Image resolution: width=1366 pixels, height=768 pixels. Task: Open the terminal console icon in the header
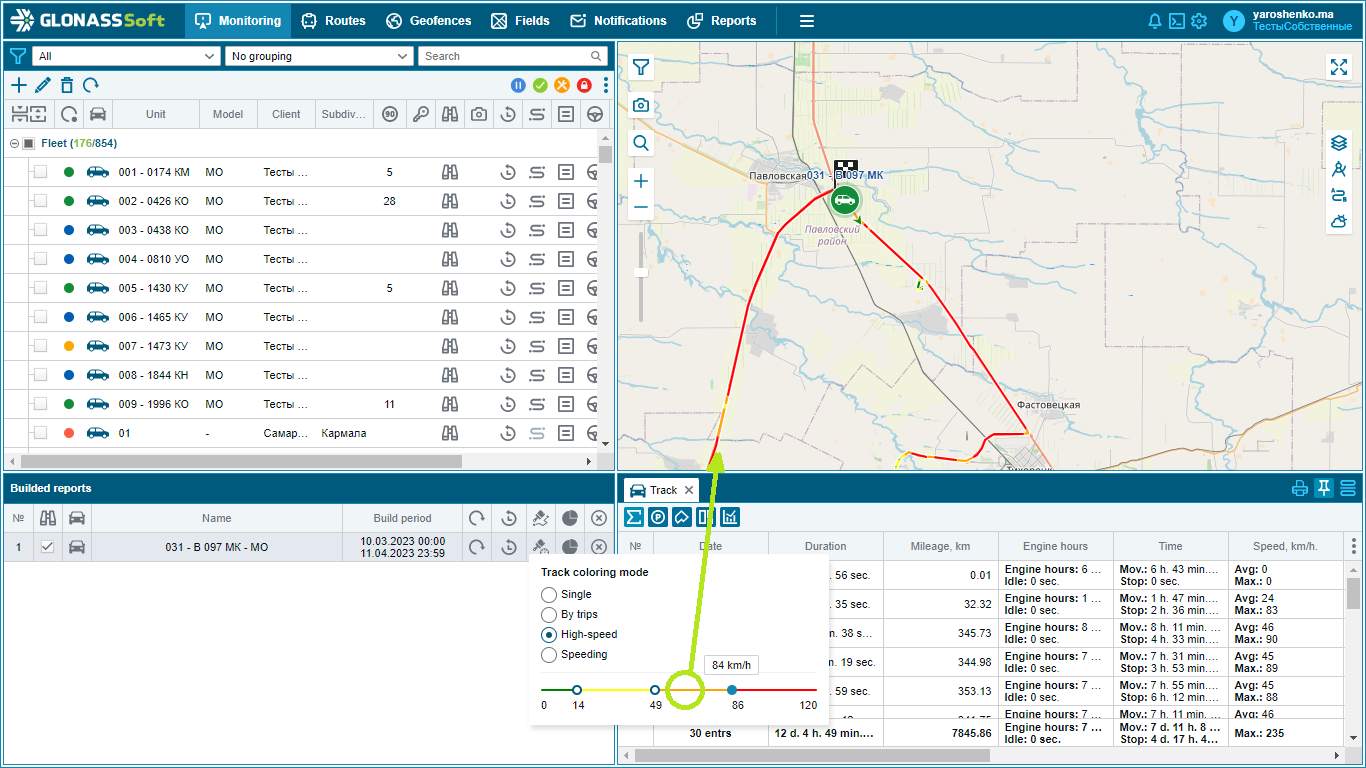pyautogui.click(x=1177, y=21)
